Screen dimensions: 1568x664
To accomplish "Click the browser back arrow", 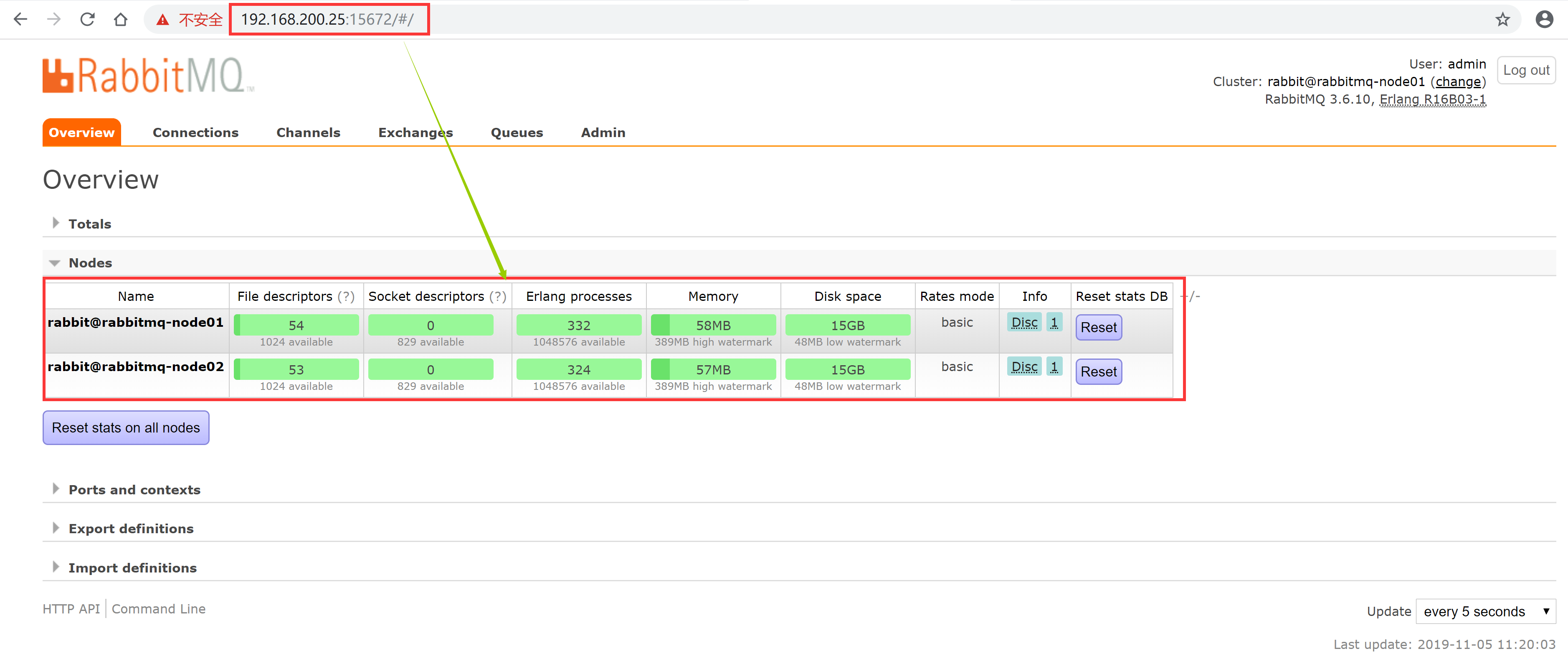I will [20, 20].
